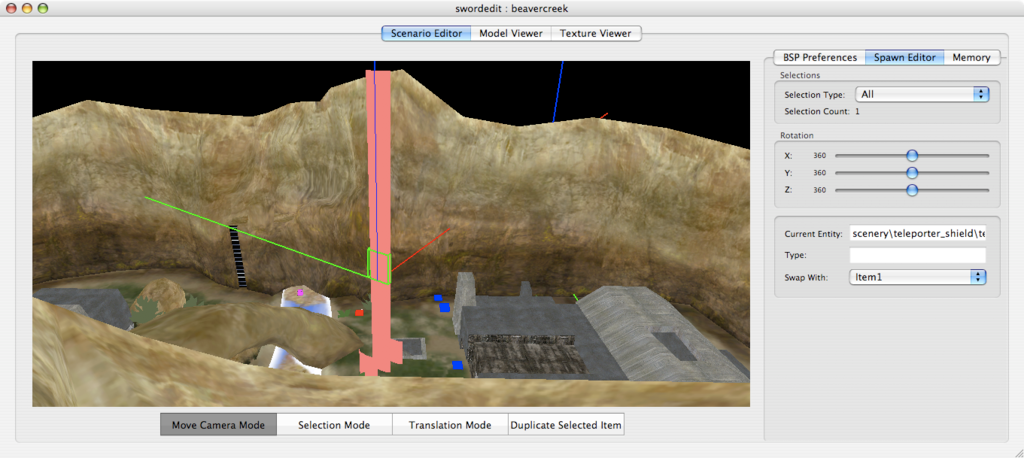Open the Swap With dropdown
Viewport: 1024px width, 458px height.
tap(918, 277)
